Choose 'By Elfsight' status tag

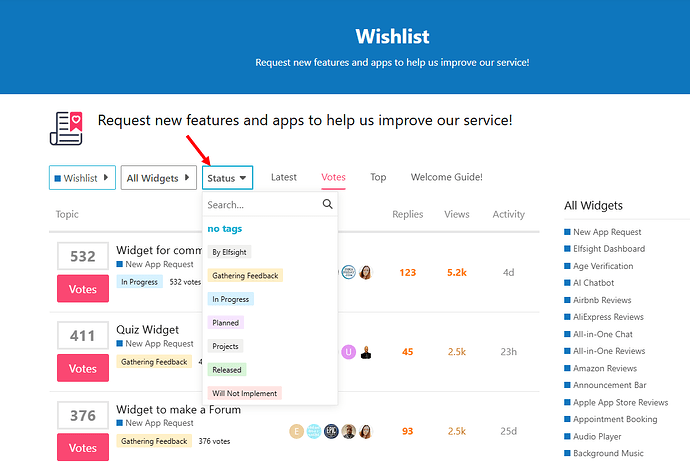pyautogui.click(x=229, y=252)
